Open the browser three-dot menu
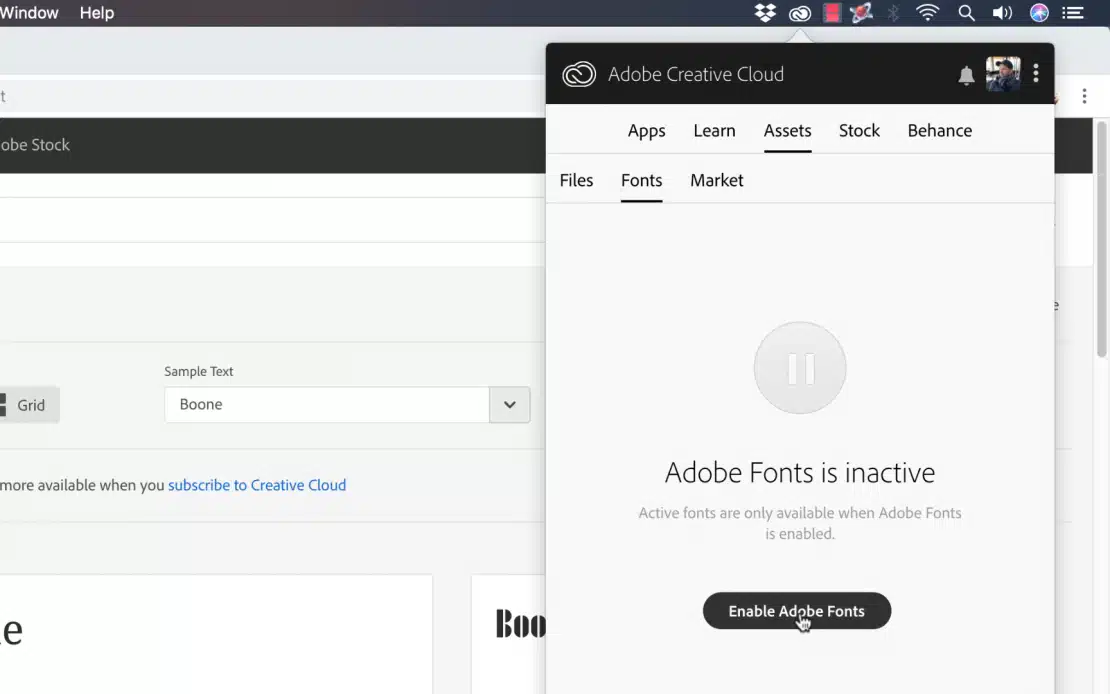Viewport: 1110px width, 694px height. pyautogui.click(x=1084, y=96)
